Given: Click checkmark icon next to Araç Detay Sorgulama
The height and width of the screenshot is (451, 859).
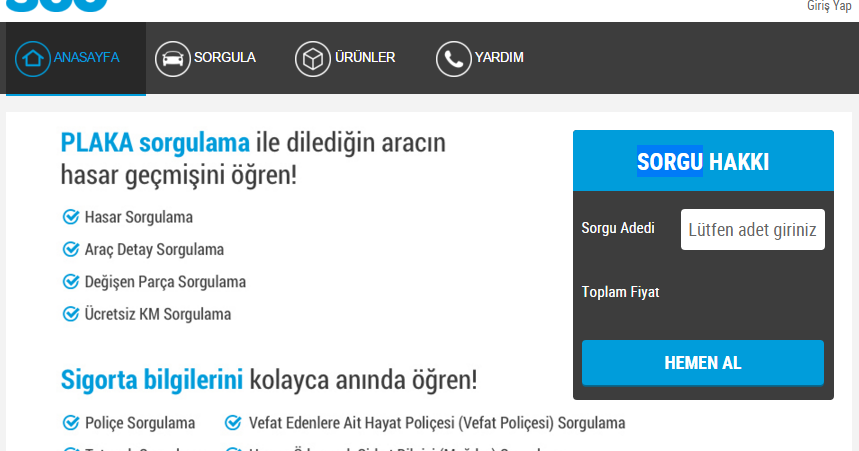Looking at the screenshot, I should [x=71, y=249].
